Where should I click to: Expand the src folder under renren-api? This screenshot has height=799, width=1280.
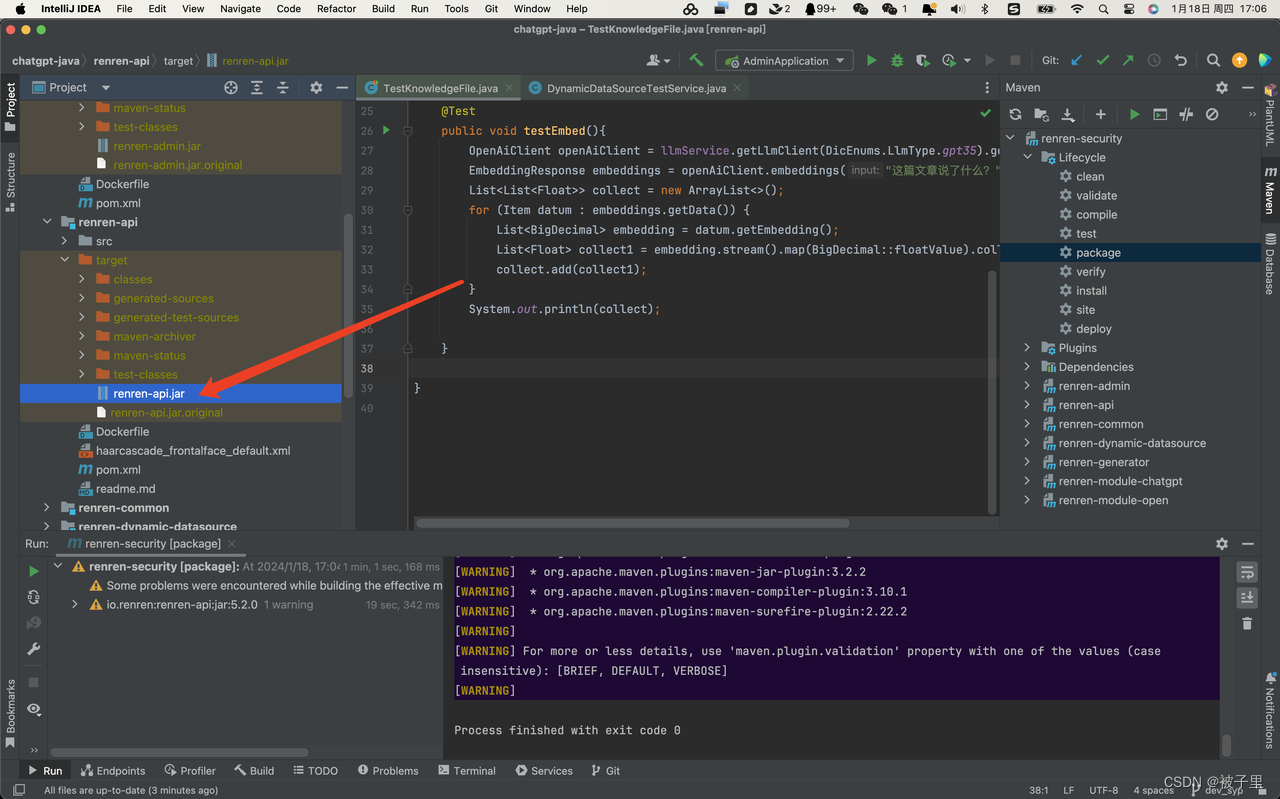click(64, 241)
